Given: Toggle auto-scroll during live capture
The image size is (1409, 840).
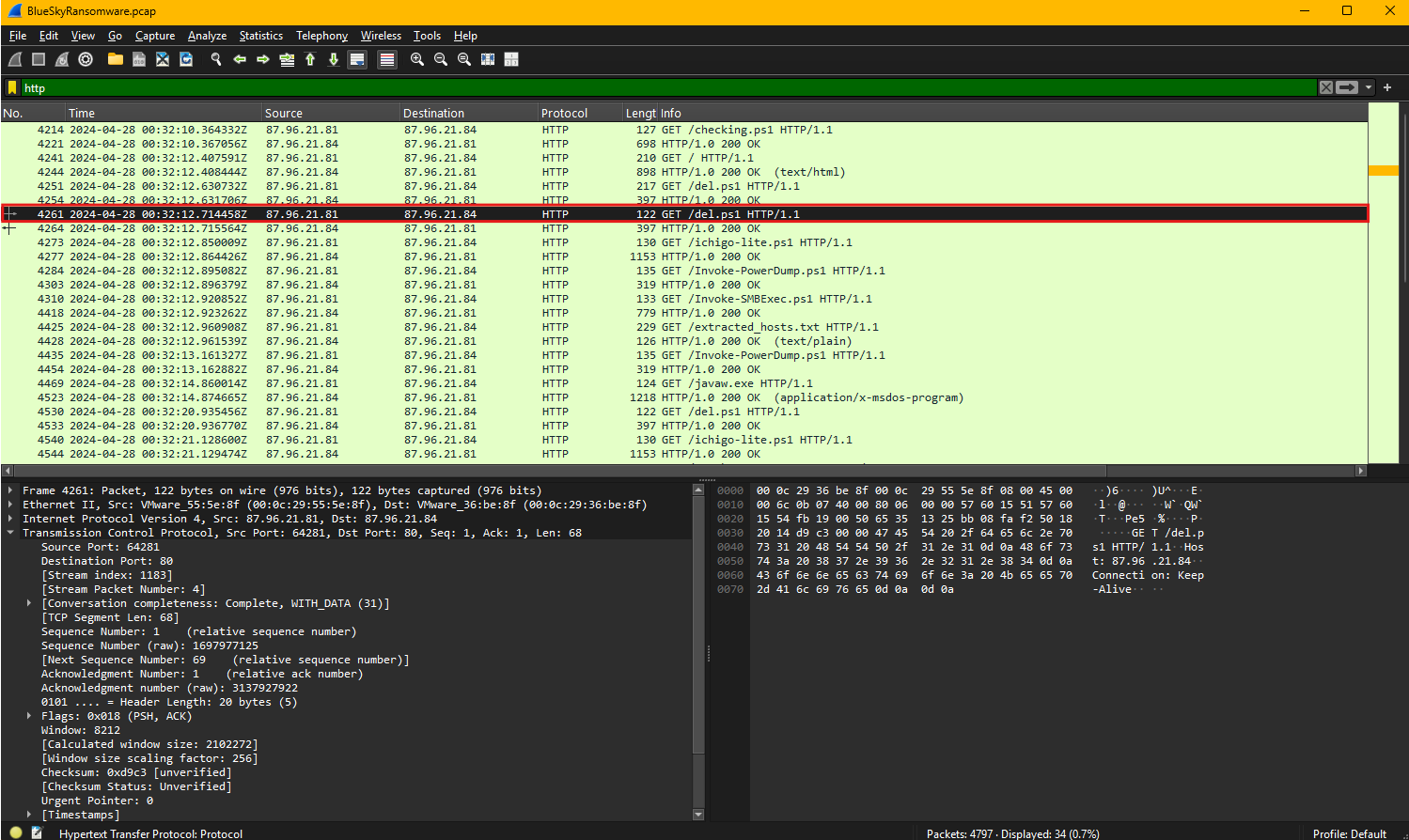Looking at the screenshot, I should pyautogui.click(x=357, y=59).
